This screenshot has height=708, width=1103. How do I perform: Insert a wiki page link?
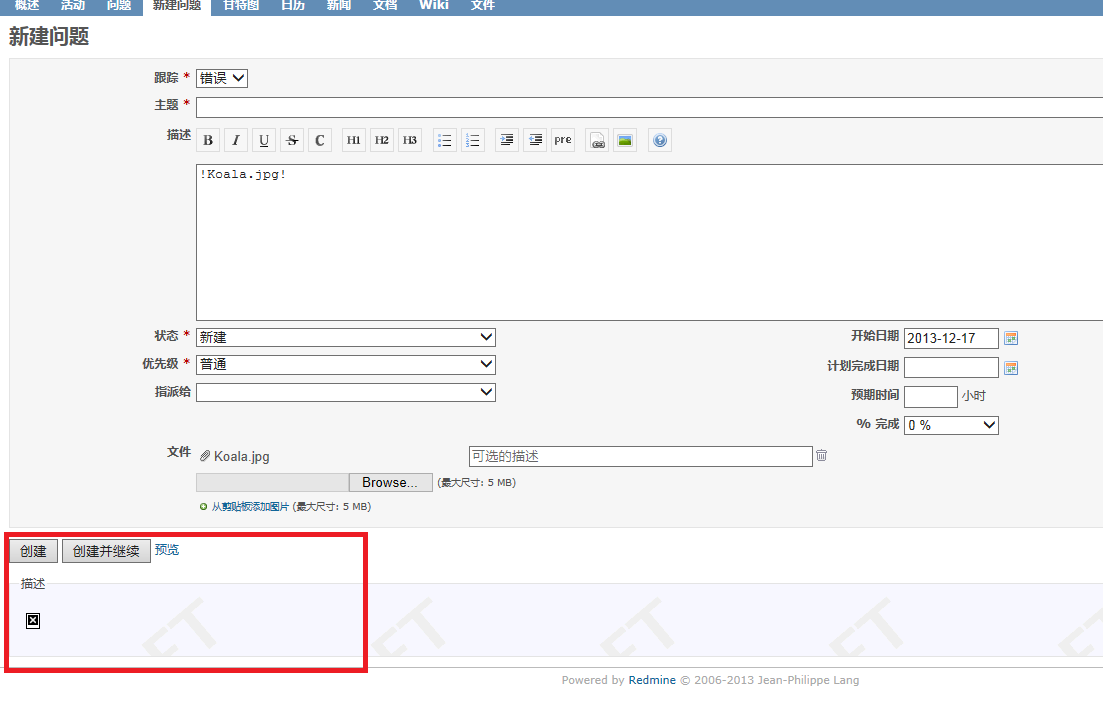(x=597, y=141)
